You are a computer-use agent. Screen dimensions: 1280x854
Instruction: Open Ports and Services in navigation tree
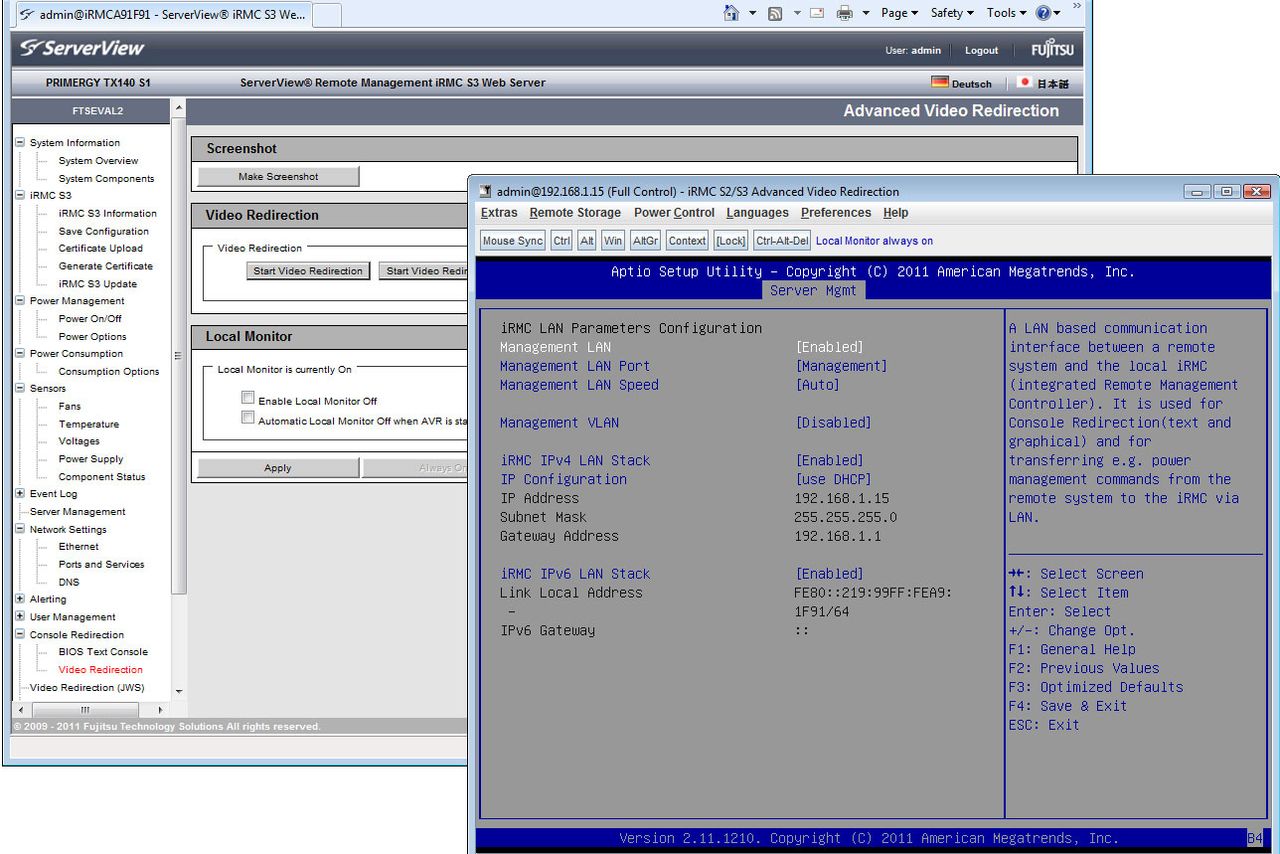tap(101, 564)
